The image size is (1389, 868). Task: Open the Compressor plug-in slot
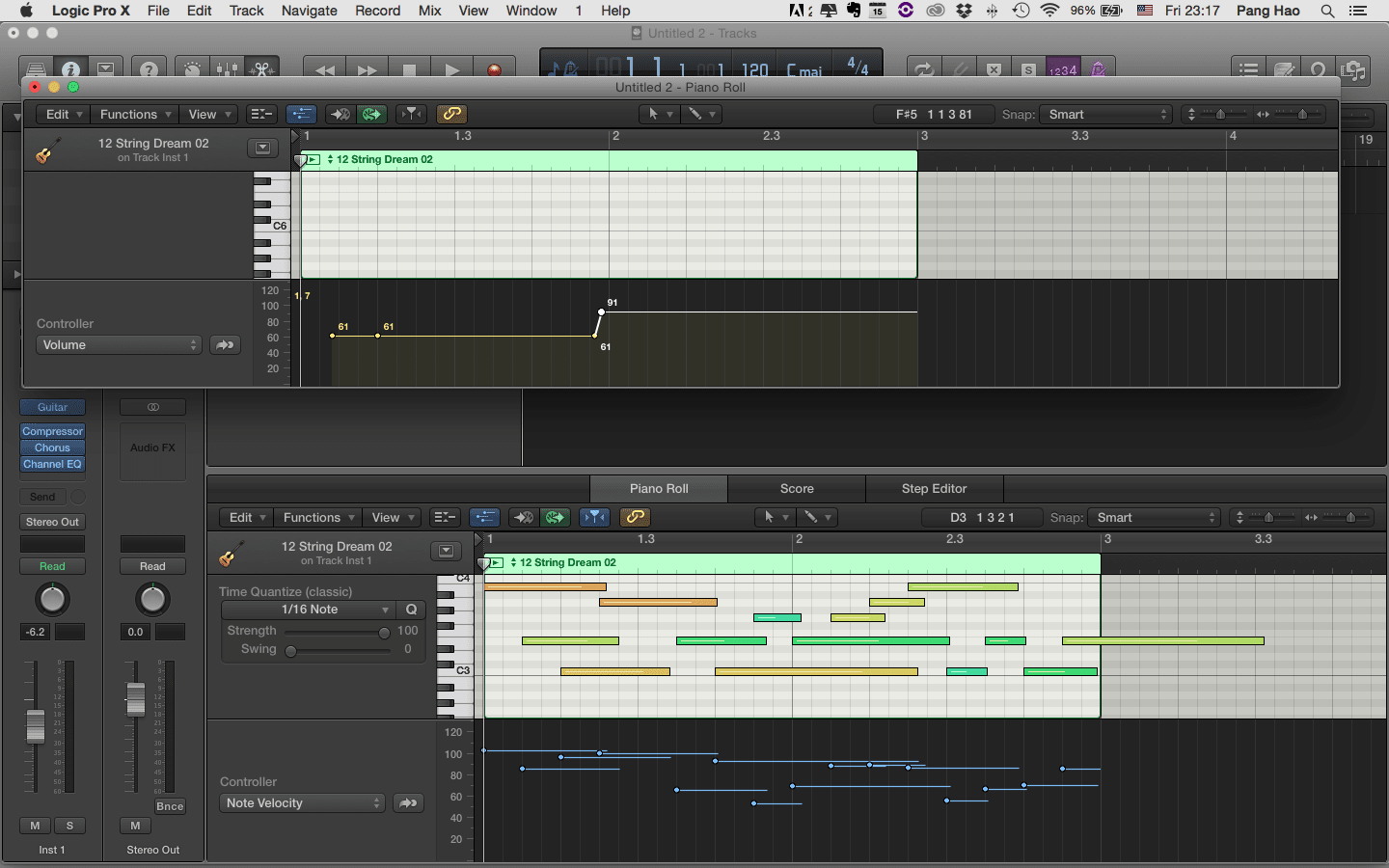[x=53, y=431]
